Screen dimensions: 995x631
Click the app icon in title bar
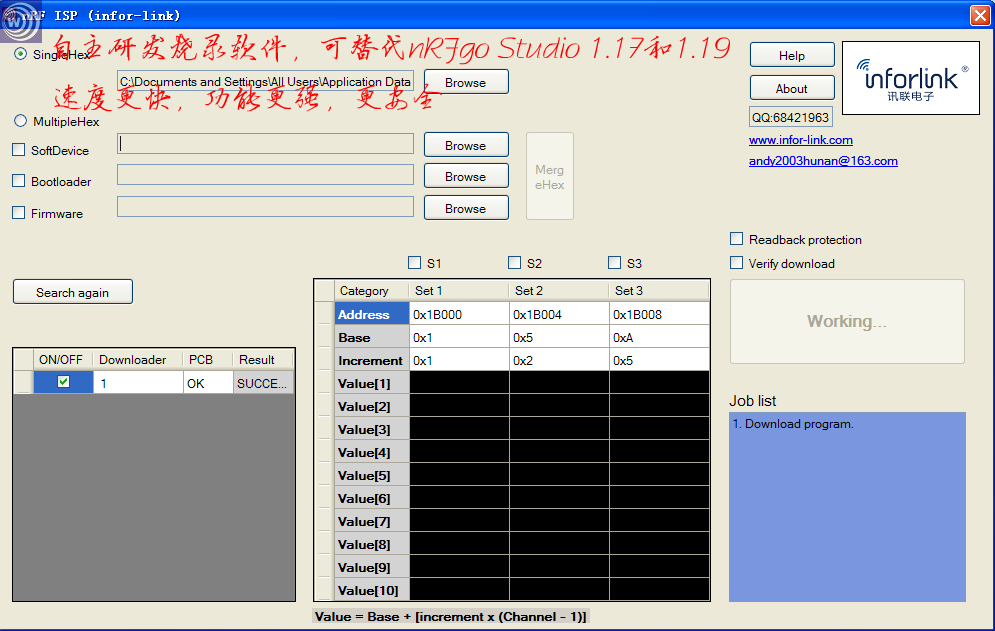[19, 20]
